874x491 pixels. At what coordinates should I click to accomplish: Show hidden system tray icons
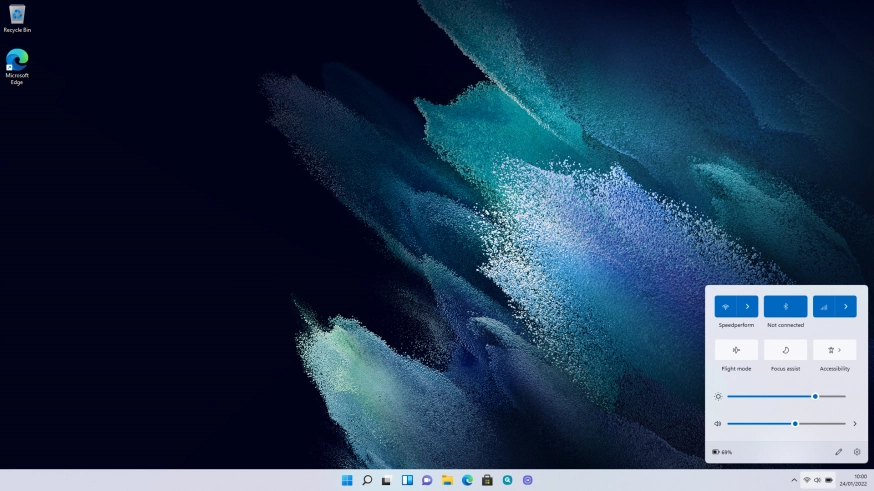794,480
